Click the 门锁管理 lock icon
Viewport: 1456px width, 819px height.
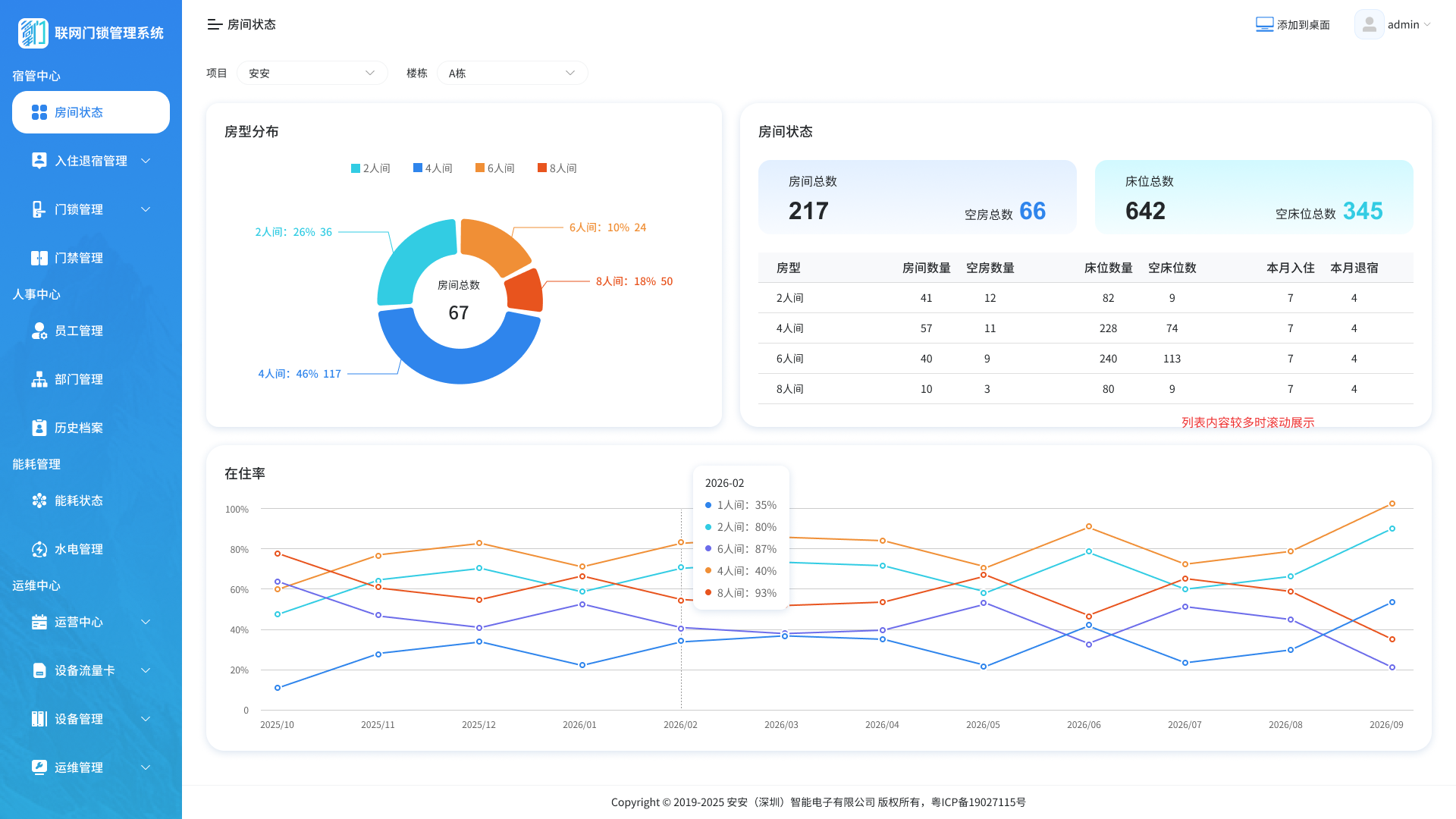click(x=39, y=209)
